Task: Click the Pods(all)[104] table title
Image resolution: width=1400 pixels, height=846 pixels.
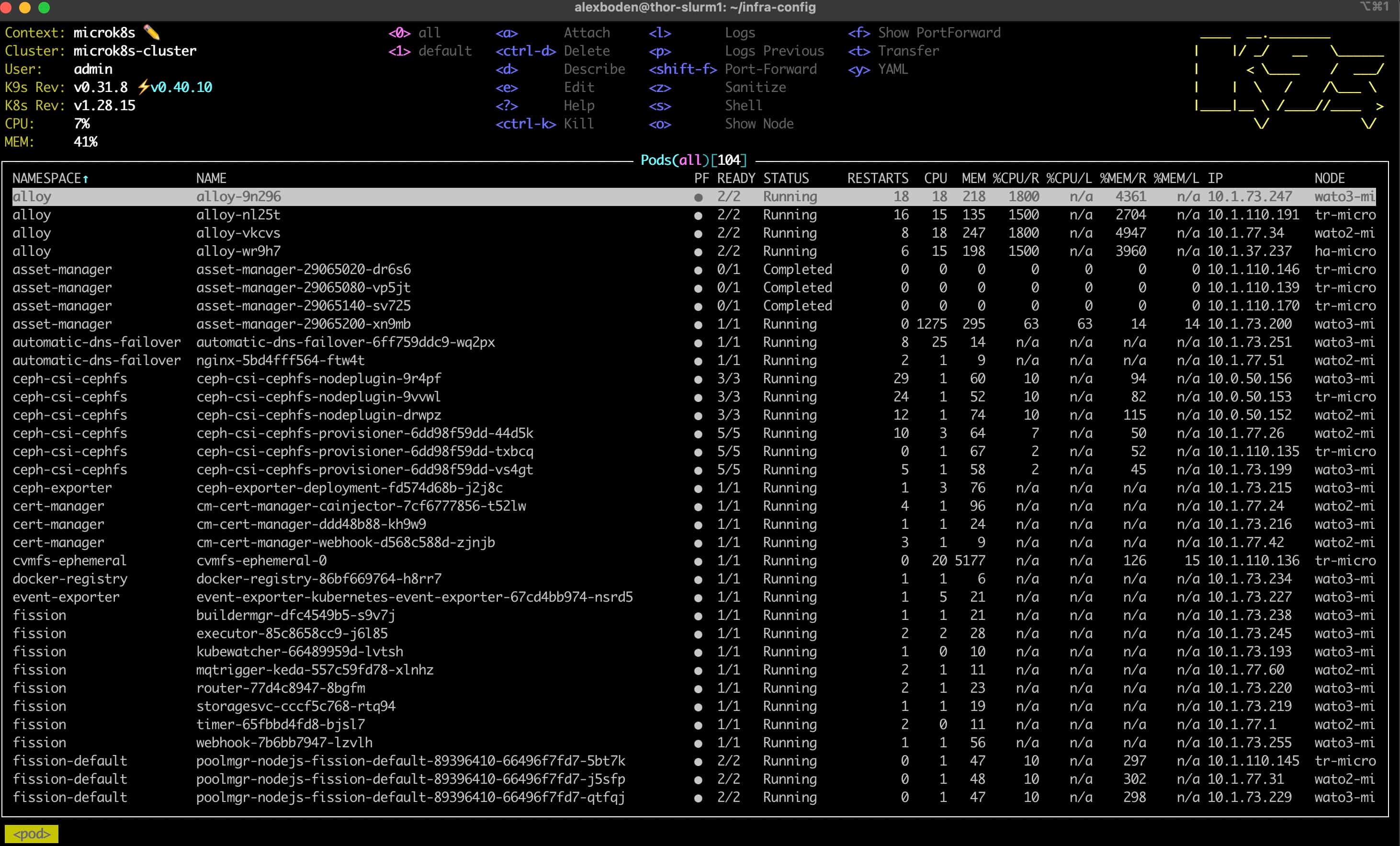Action: click(x=693, y=160)
